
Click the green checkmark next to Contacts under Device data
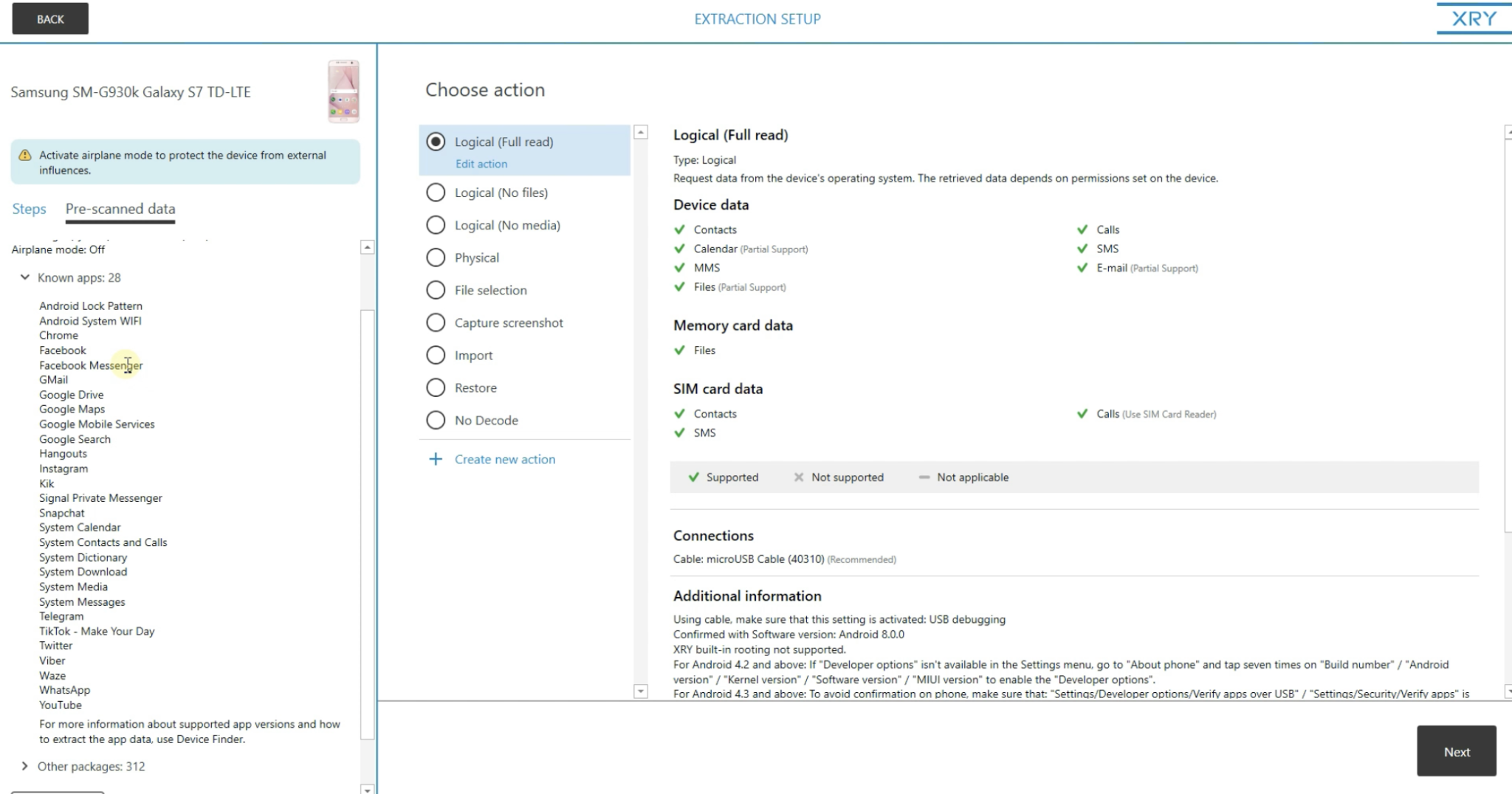680,229
